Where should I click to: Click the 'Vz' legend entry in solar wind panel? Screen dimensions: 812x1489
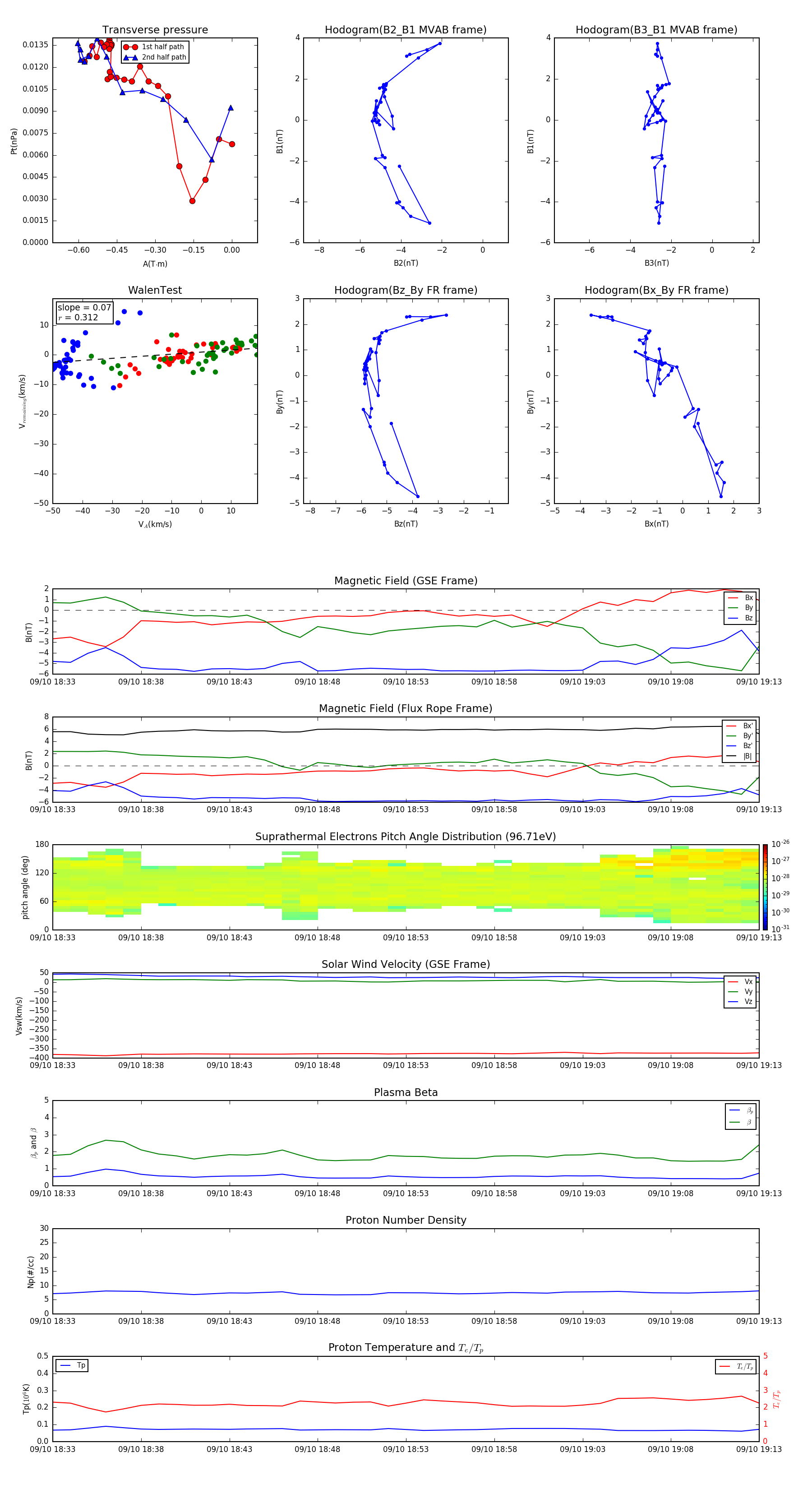(740, 1002)
